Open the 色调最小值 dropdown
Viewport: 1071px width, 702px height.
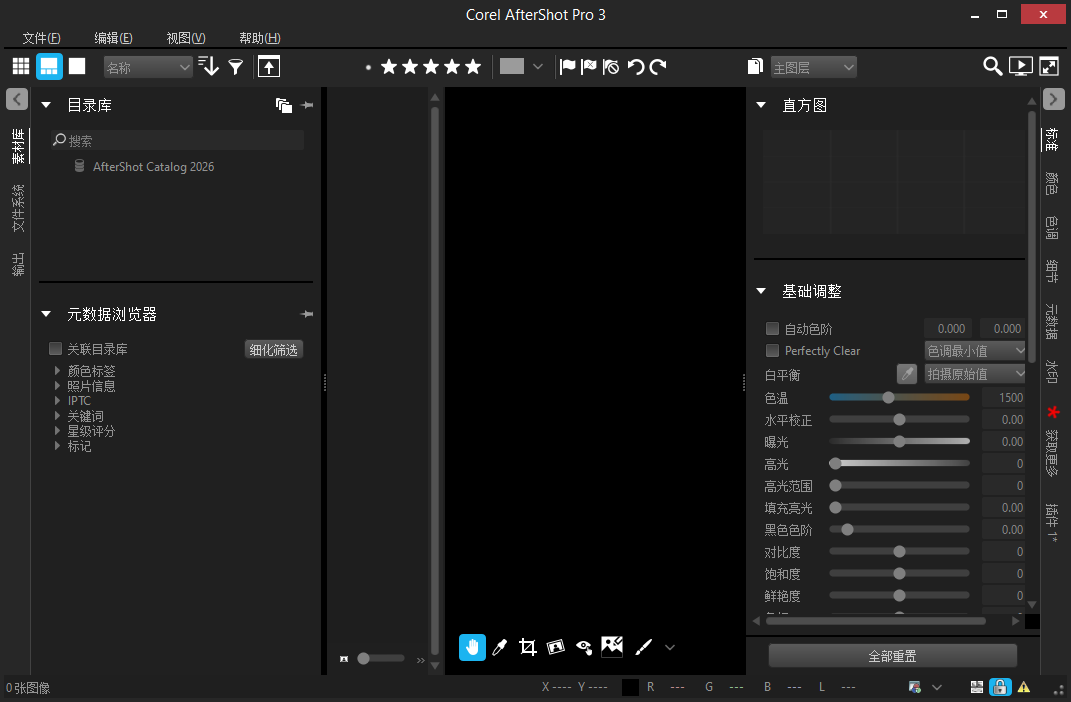[975, 351]
